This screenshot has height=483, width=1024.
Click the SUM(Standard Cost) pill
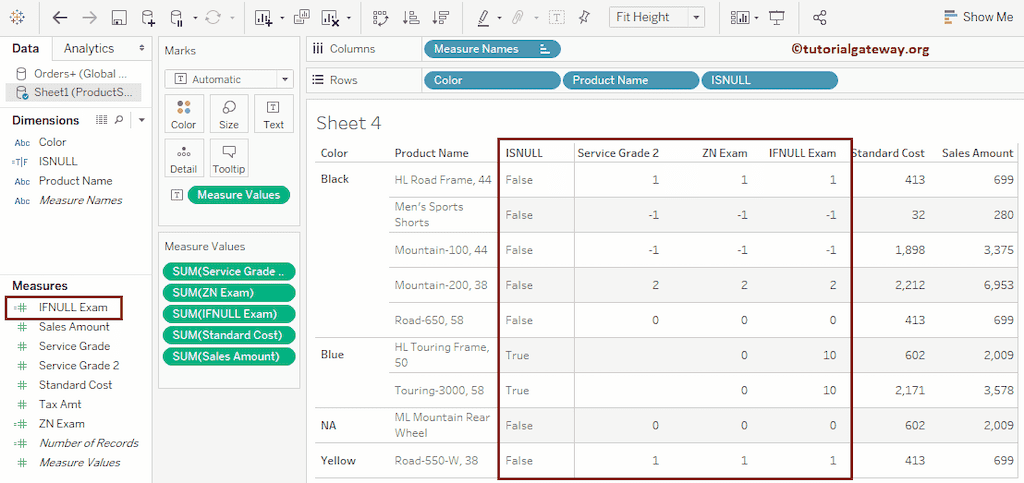pyautogui.click(x=229, y=335)
